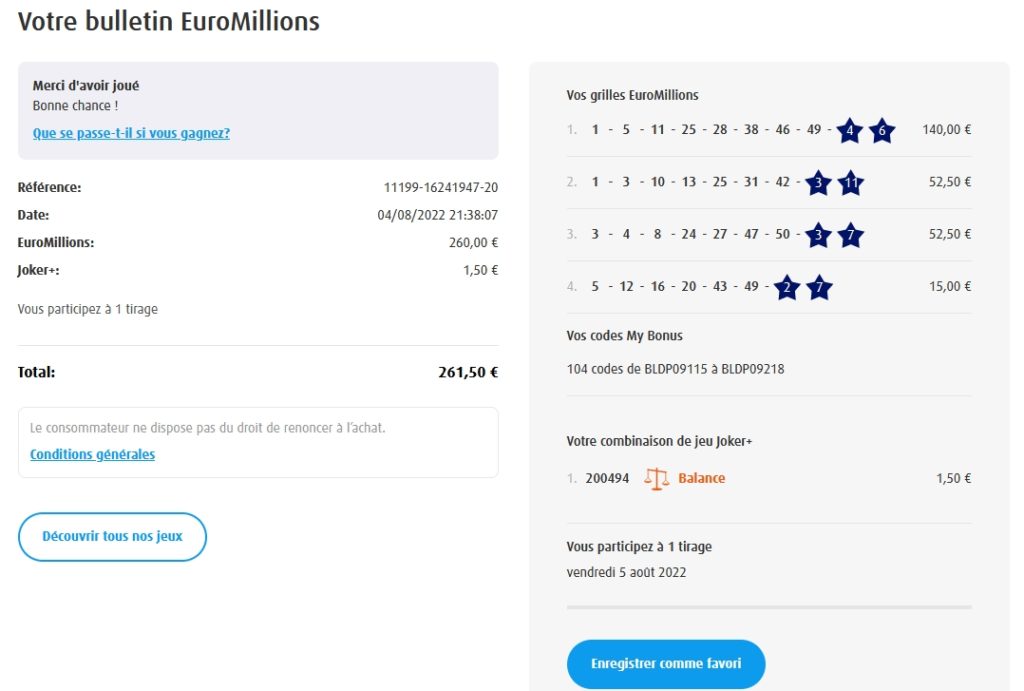1024x691 pixels.
Task: Click the orange Balance label
Action: [x=701, y=479]
